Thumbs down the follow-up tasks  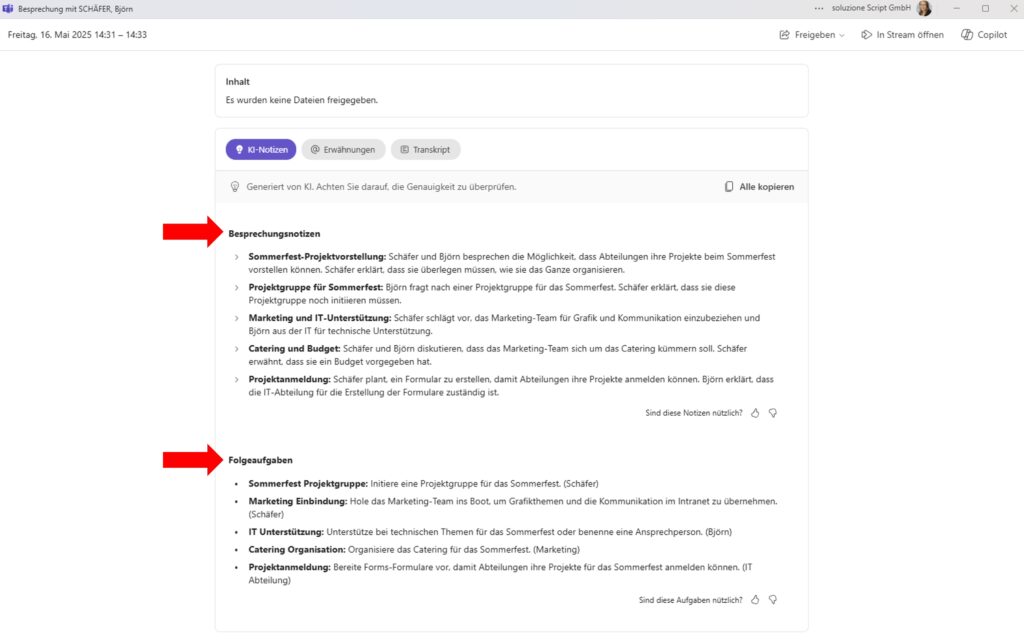(772, 600)
